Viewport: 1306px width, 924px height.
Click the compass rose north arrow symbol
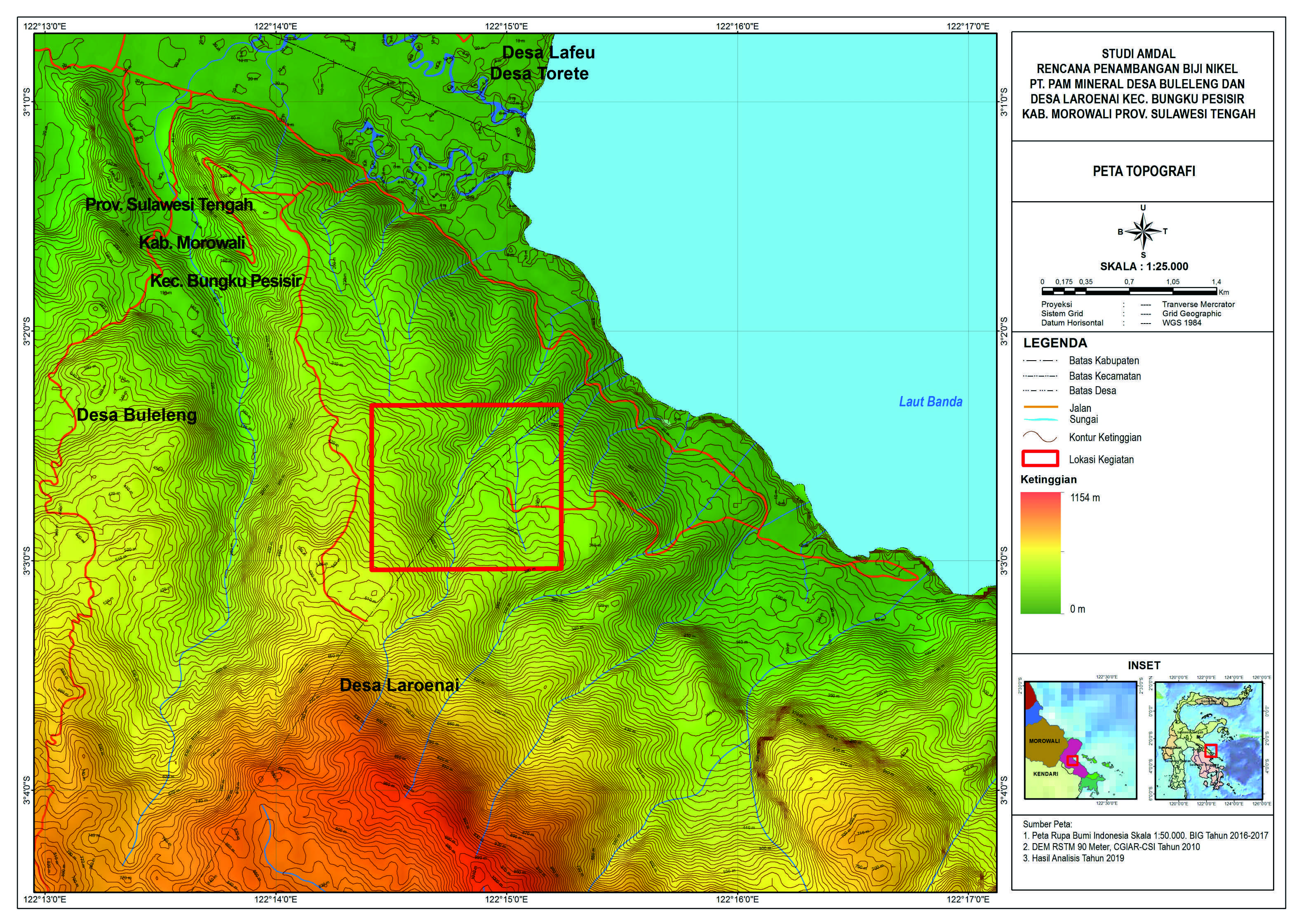point(1143,232)
